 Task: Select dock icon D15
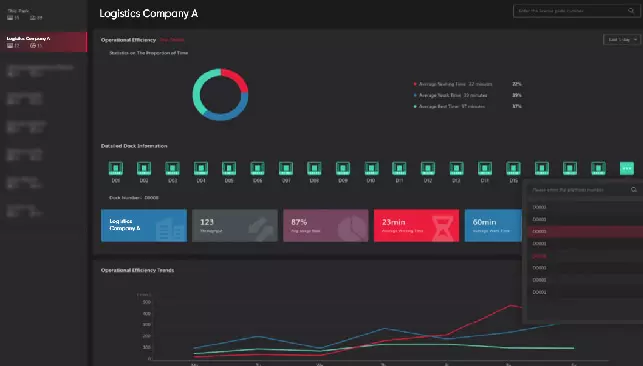click(513, 168)
